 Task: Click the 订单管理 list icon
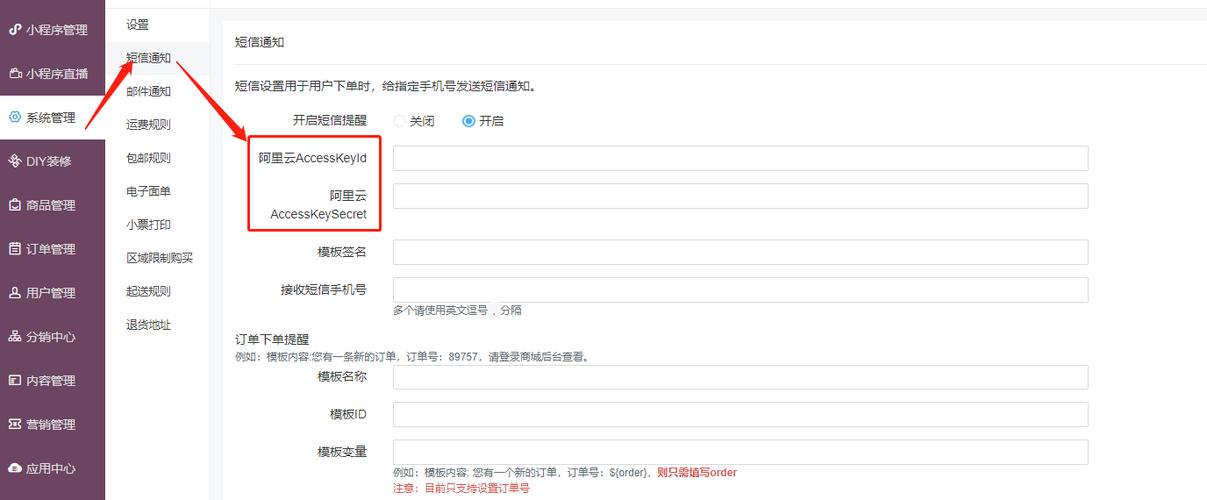(x=15, y=249)
